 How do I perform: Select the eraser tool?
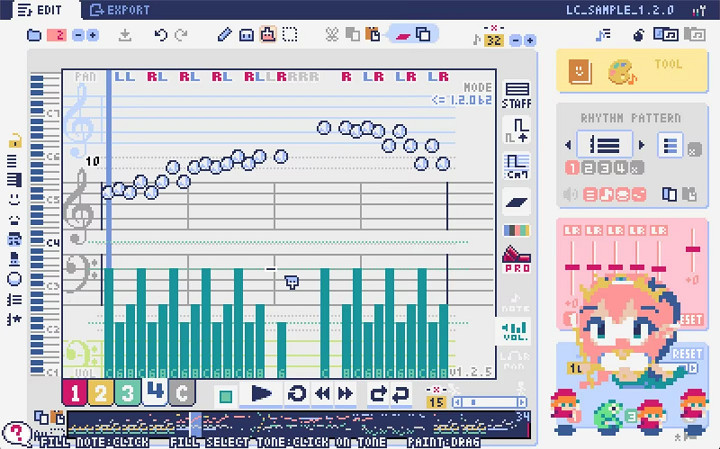click(246, 35)
